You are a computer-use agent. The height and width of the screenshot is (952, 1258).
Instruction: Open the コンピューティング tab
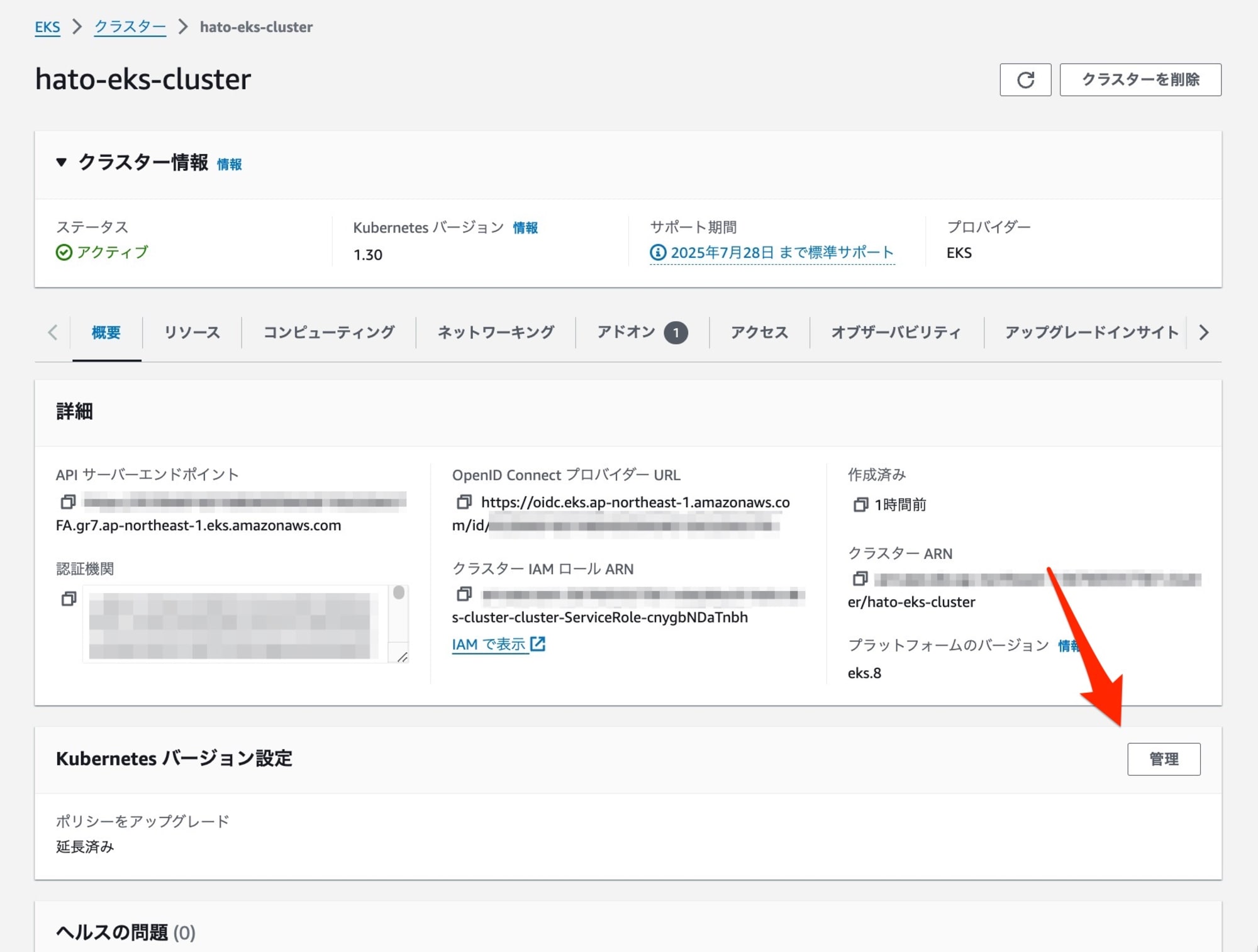click(329, 333)
